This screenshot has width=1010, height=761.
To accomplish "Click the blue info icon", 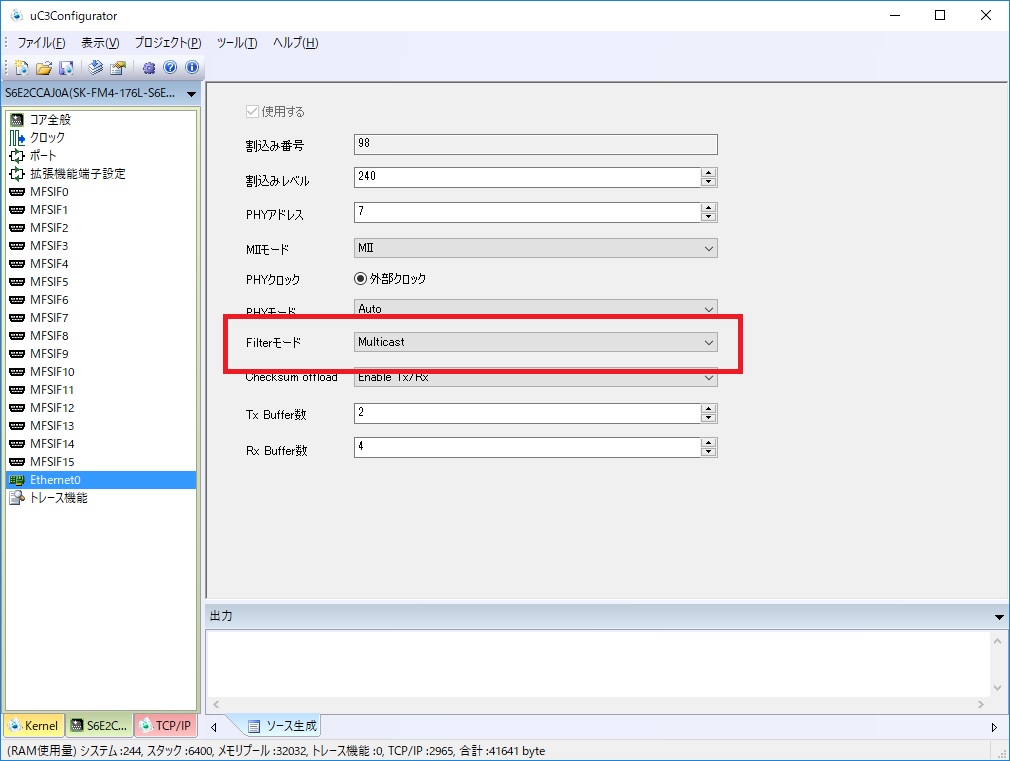I will pyautogui.click(x=191, y=68).
